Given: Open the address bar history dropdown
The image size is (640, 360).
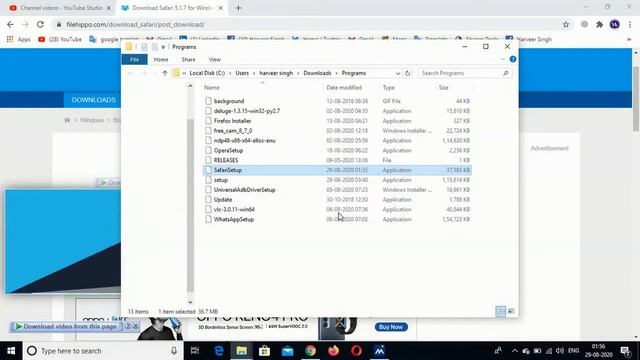Looking at the screenshot, I should click(x=398, y=73).
